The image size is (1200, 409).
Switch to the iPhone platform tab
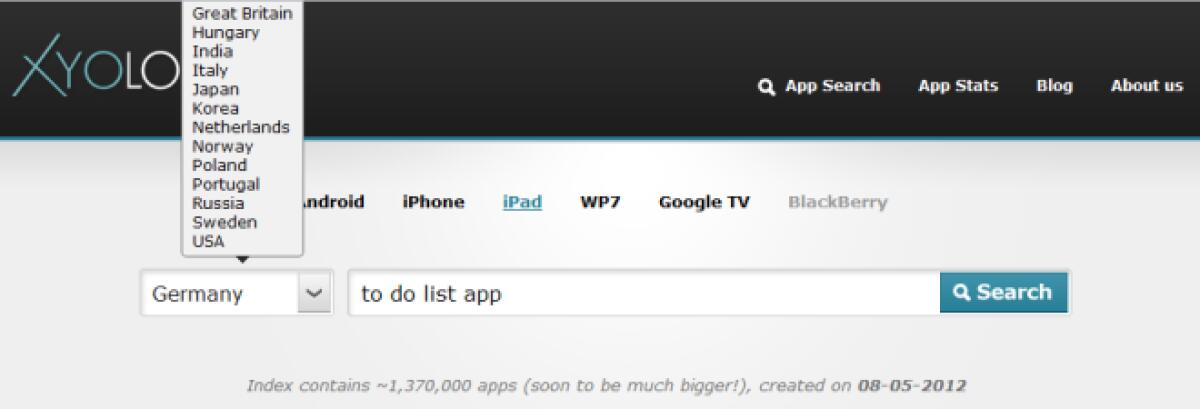pyautogui.click(x=433, y=202)
